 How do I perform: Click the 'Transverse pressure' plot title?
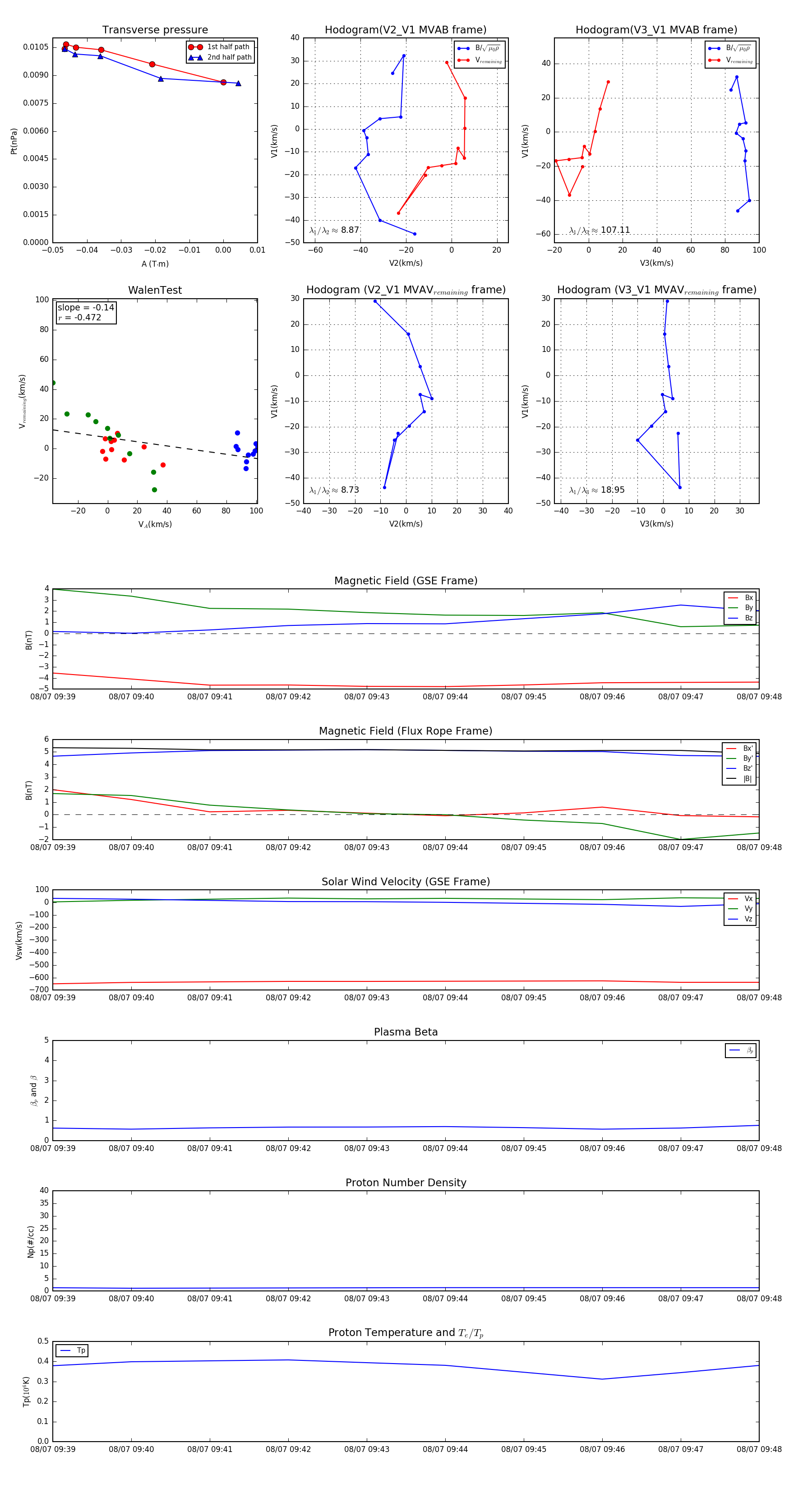tap(155, 30)
